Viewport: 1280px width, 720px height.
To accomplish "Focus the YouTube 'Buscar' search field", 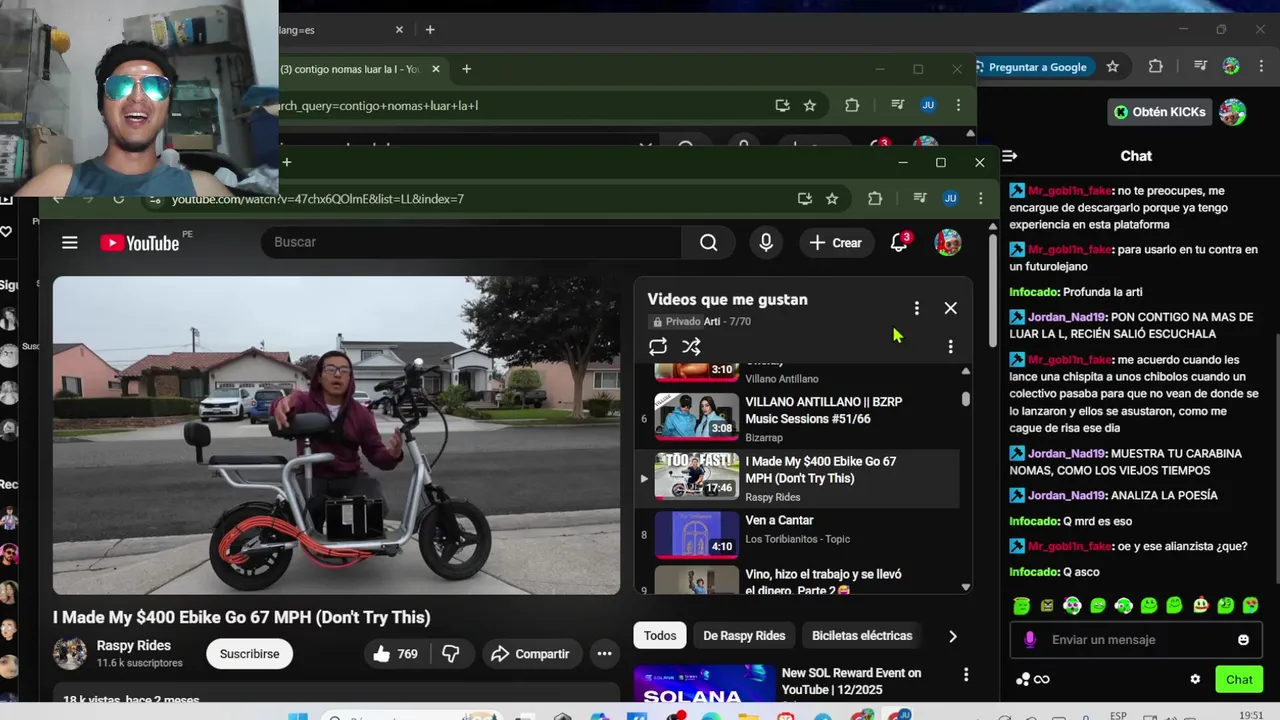I will click(x=471, y=242).
